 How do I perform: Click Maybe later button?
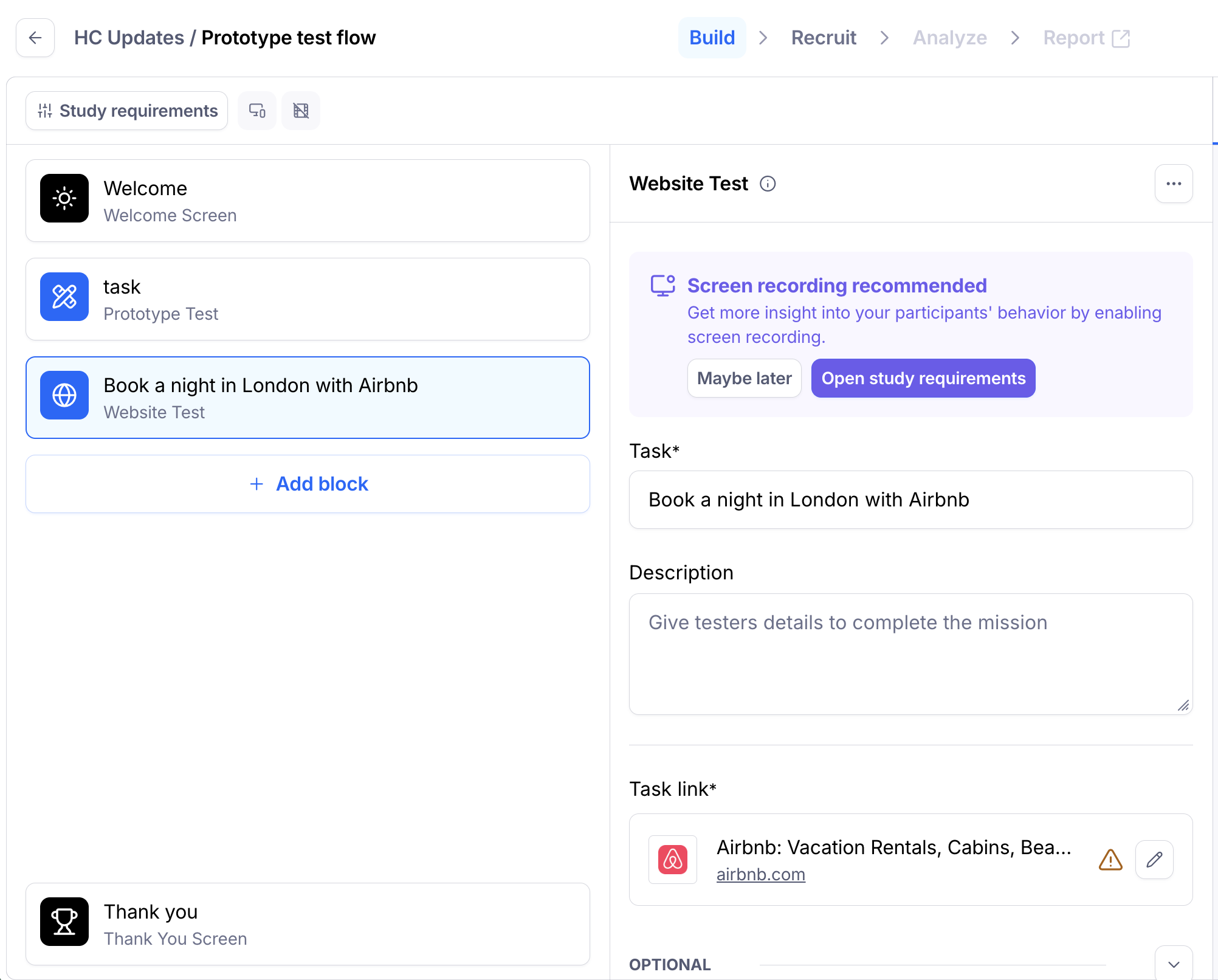745,378
